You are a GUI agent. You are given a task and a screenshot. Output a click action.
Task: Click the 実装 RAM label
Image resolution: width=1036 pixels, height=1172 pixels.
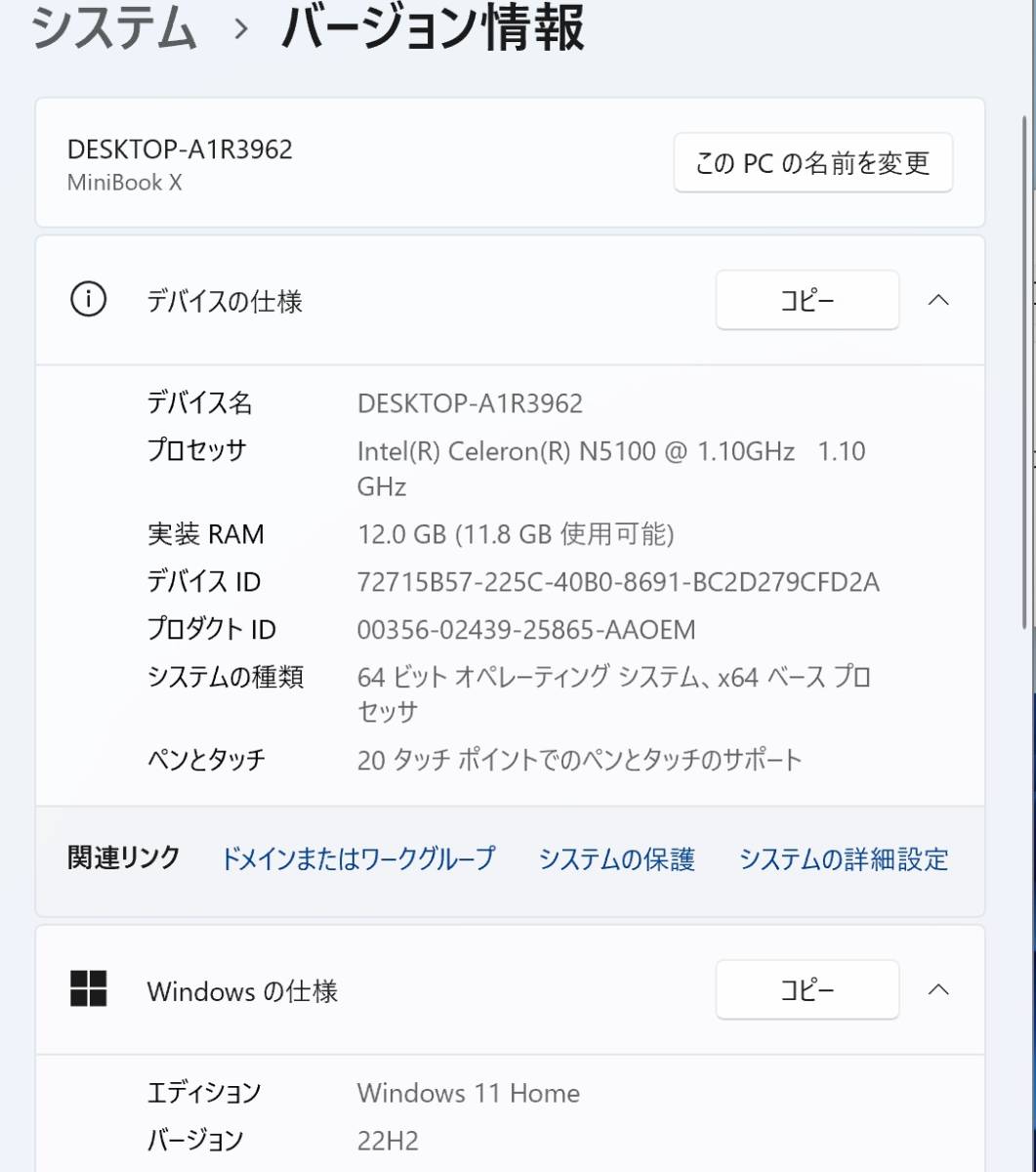pyautogui.click(x=205, y=534)
